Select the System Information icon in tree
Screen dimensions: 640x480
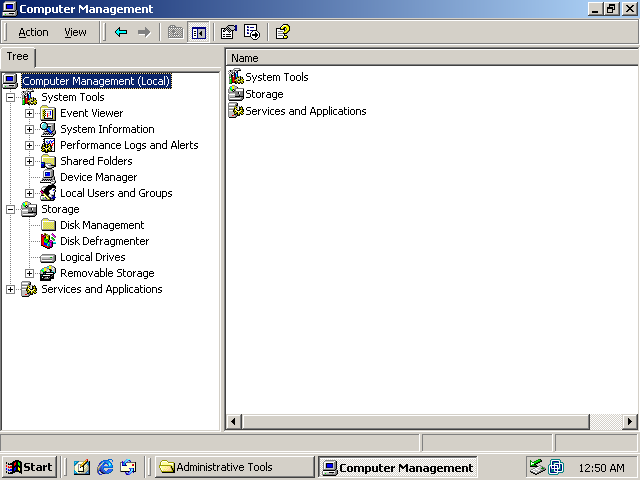(48, 129)
